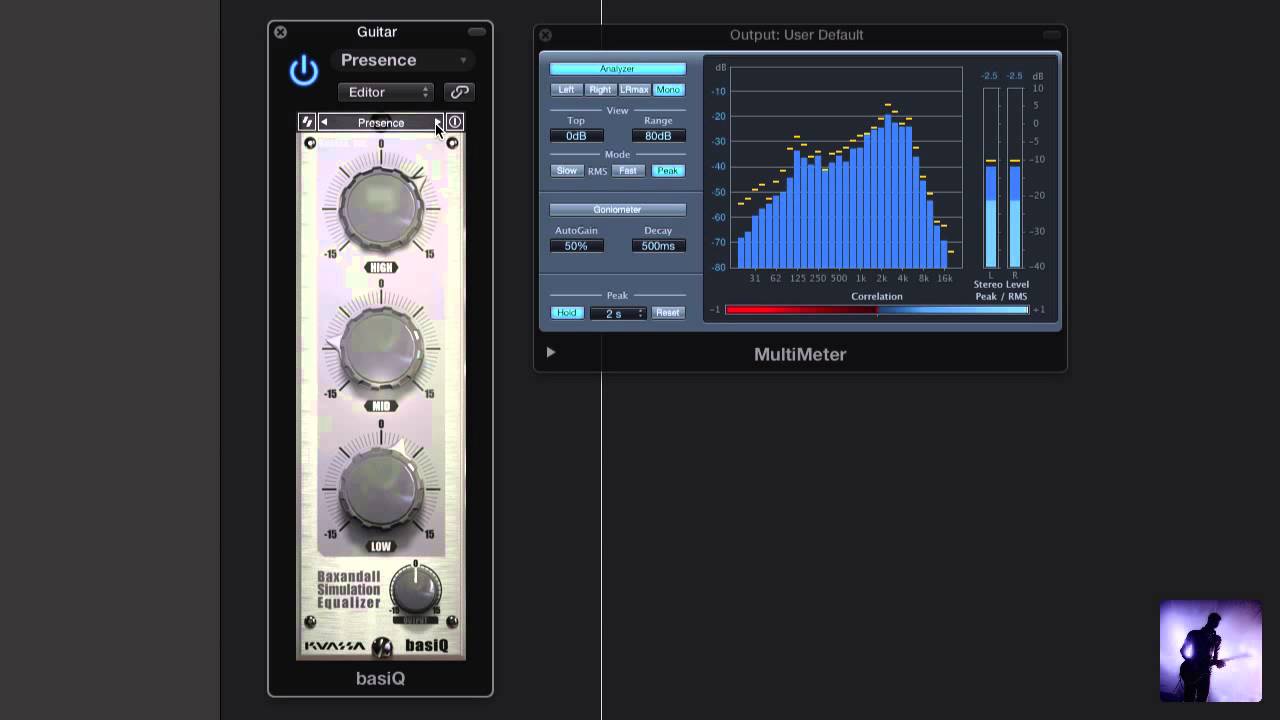1280x720 pixels.
Task: Toggle the Peak Hold button
Action: (x=566, y=313)
